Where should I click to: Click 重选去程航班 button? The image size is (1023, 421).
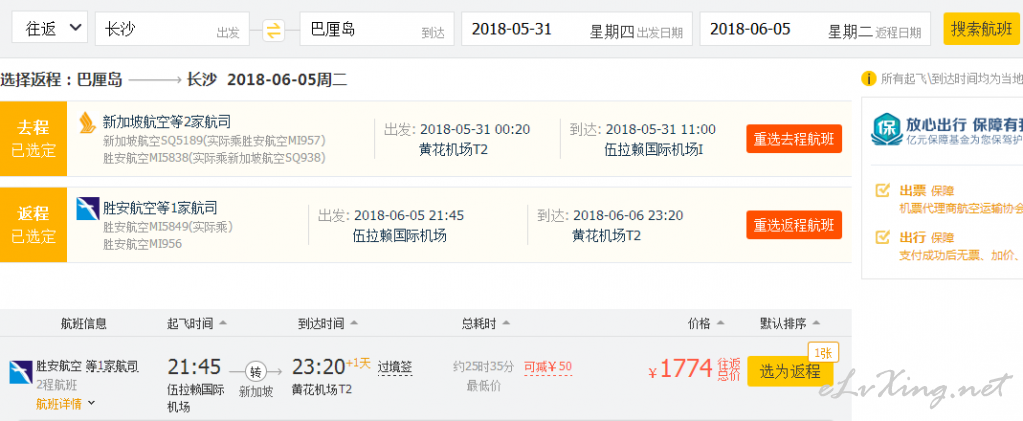(x=794, y=139)
